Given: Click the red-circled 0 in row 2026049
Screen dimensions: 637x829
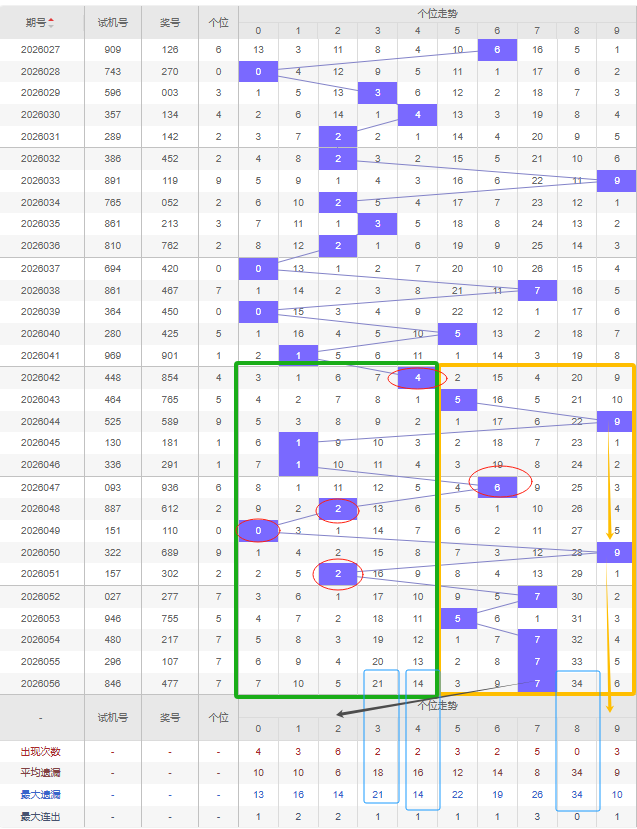Looking at the screenshot, I should (x=258, y=530).
